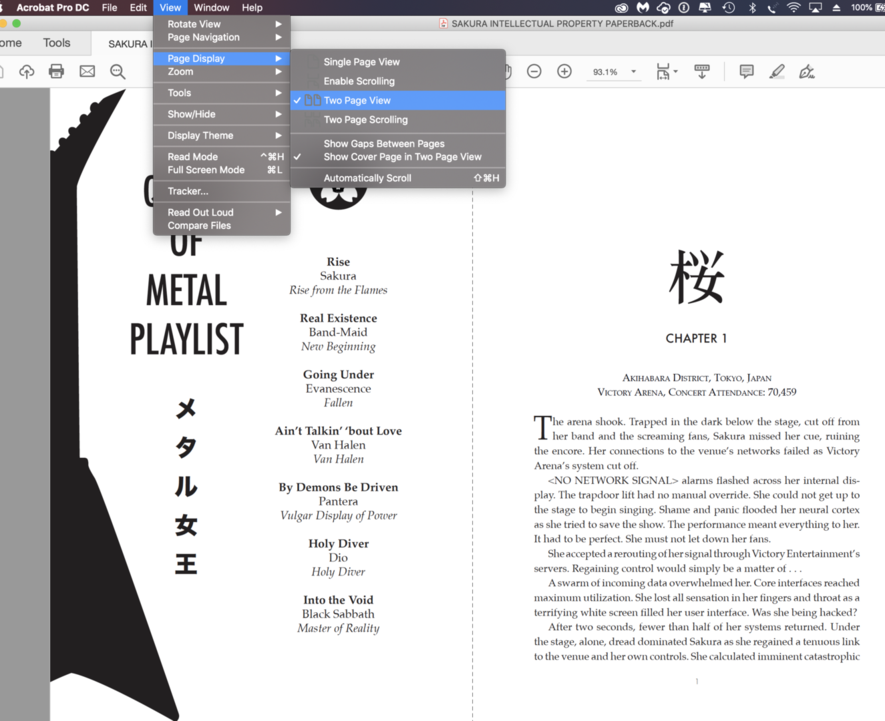Click the eject icon in menu bar
The height and width of the screenshot is (721, 885).
tap(836, 7)
